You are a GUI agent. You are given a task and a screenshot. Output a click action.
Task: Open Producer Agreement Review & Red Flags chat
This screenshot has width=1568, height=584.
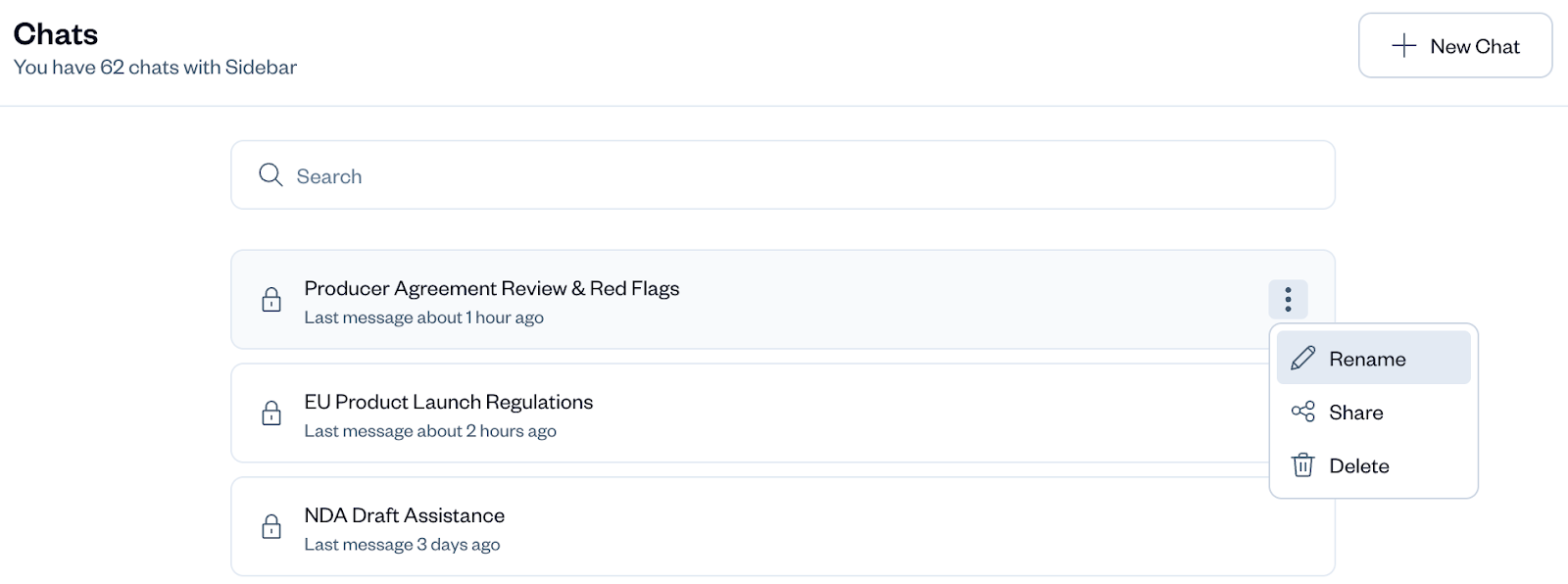(491, 289)
